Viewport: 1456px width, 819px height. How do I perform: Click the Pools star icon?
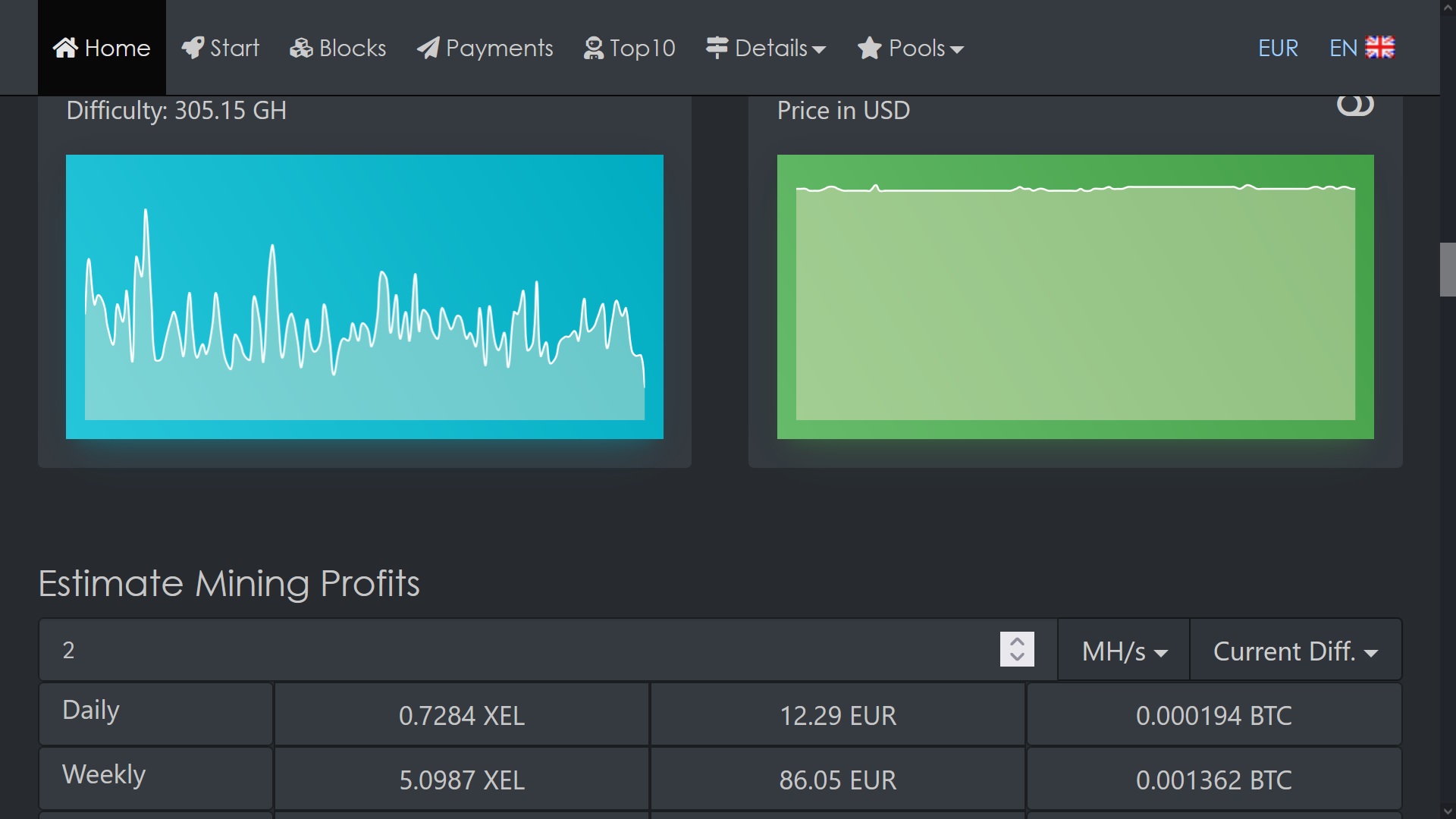(869, 49)
